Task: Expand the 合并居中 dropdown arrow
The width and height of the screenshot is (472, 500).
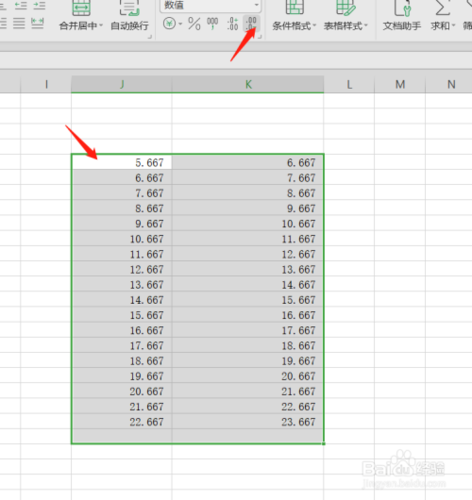Action: 101,25
